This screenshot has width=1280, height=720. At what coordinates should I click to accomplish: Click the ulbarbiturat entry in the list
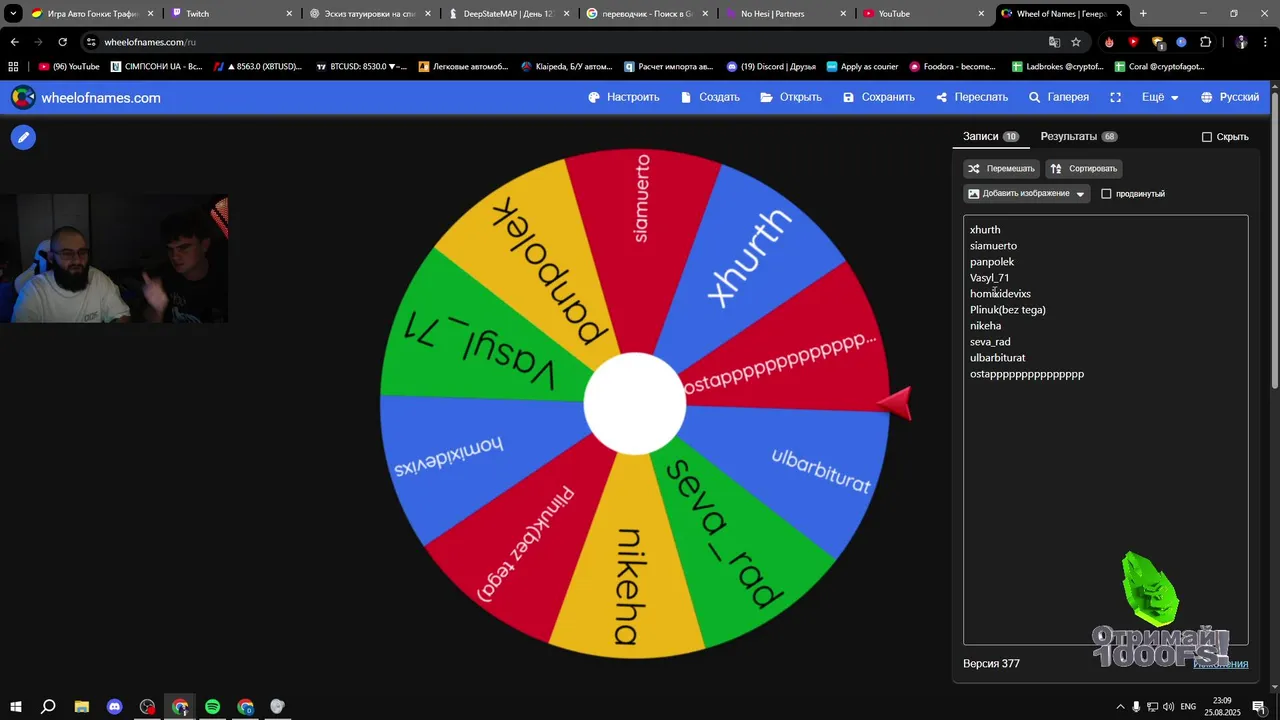997,358
